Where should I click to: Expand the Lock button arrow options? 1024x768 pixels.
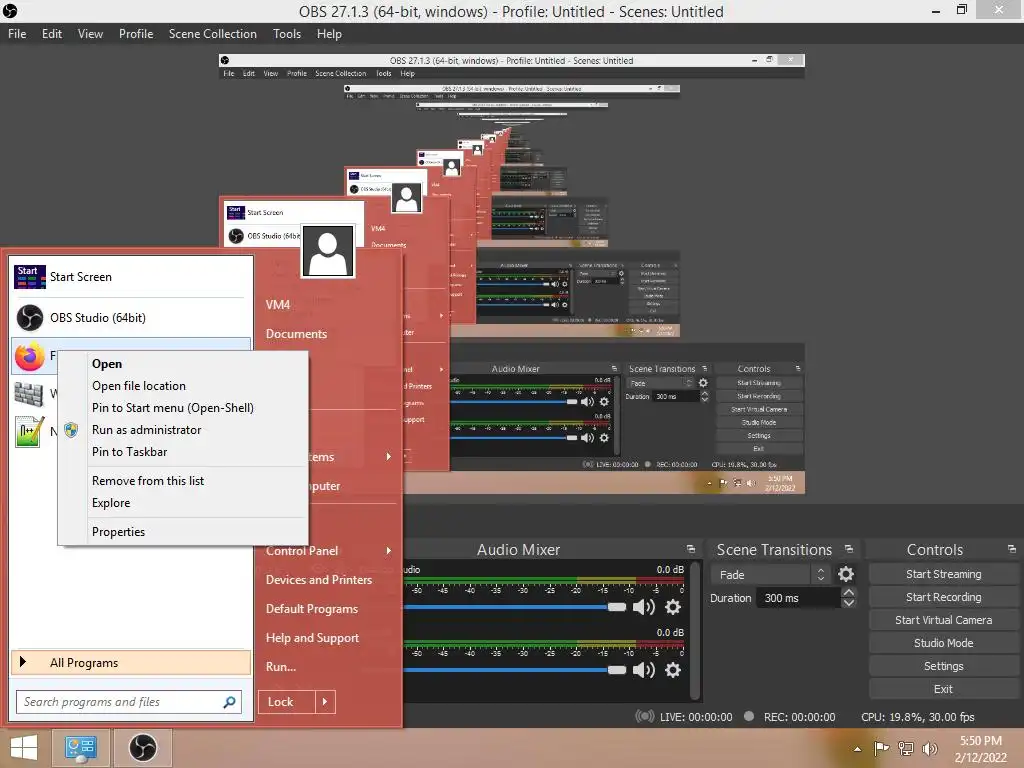click(325, 702)
